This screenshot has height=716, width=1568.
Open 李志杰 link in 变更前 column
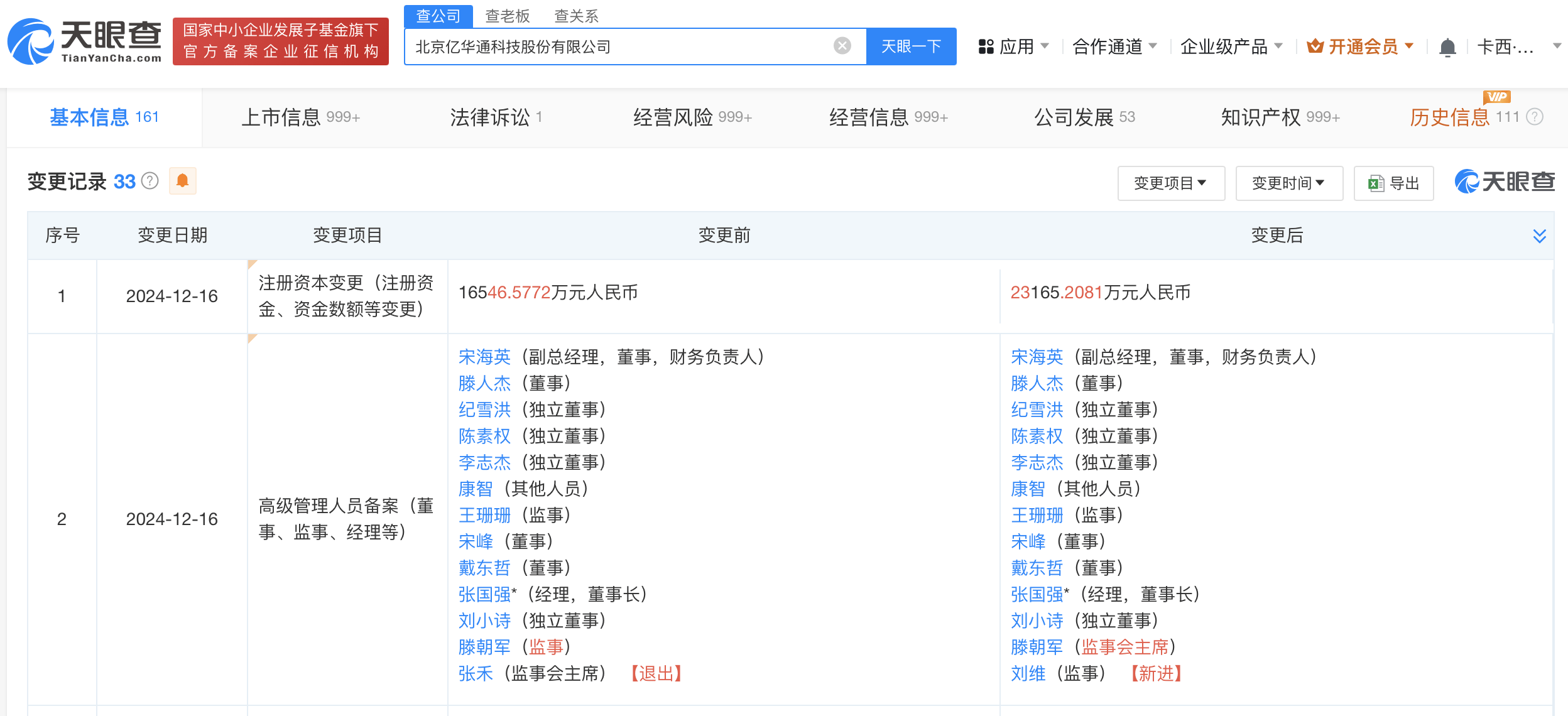[484, 462]
